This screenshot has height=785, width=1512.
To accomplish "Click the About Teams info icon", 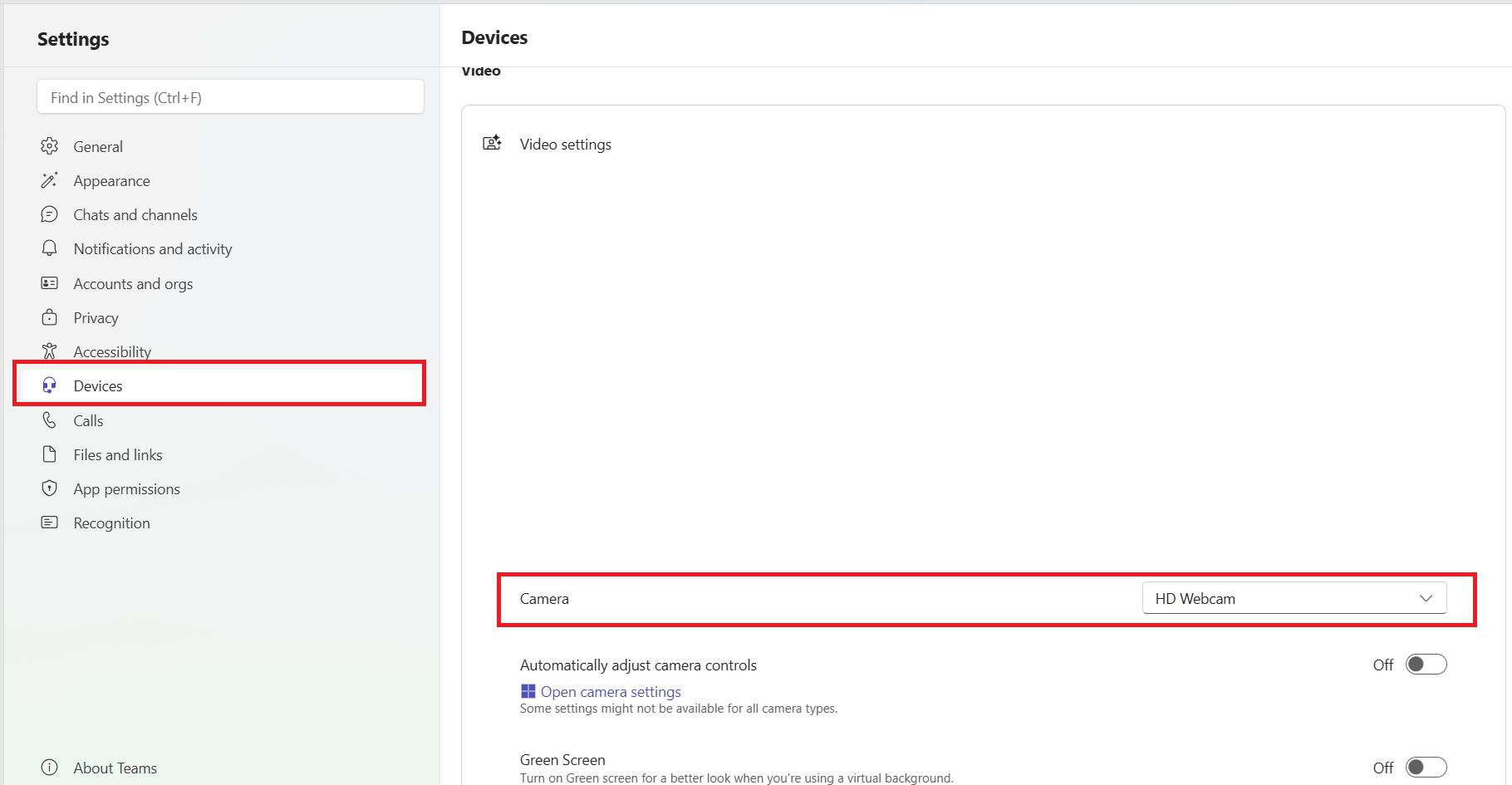I will click(50, 768).
